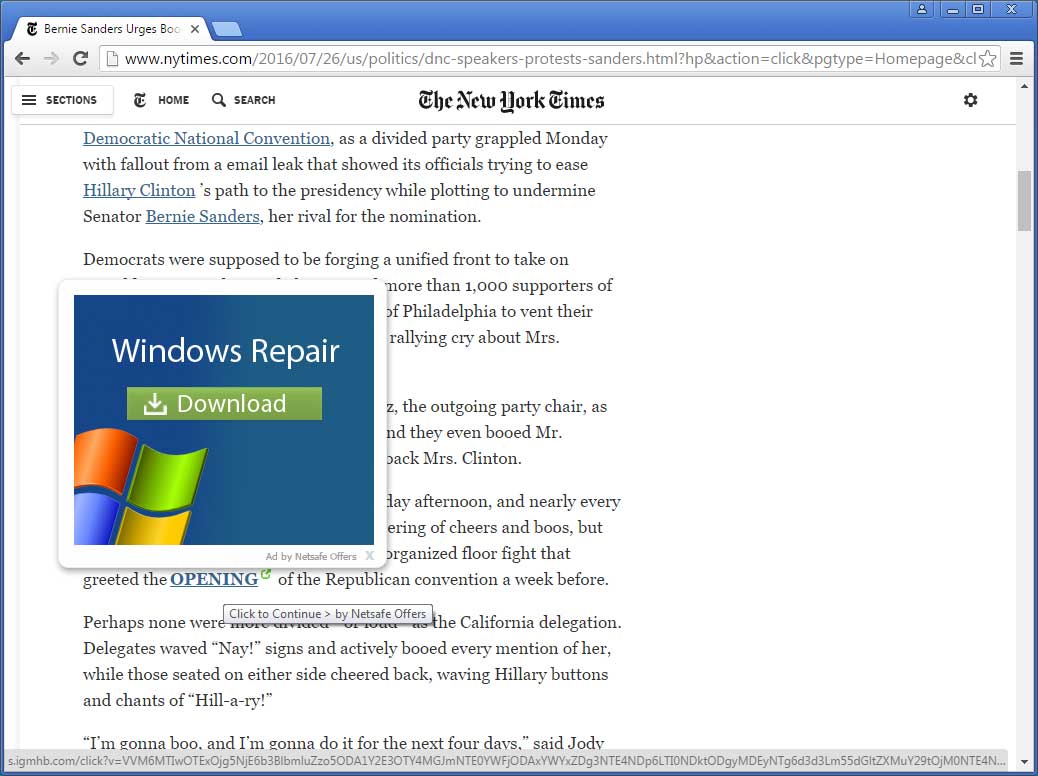1038x776 pixels.
Task: Click the Windows logo image in the ad
Action: 140,486
